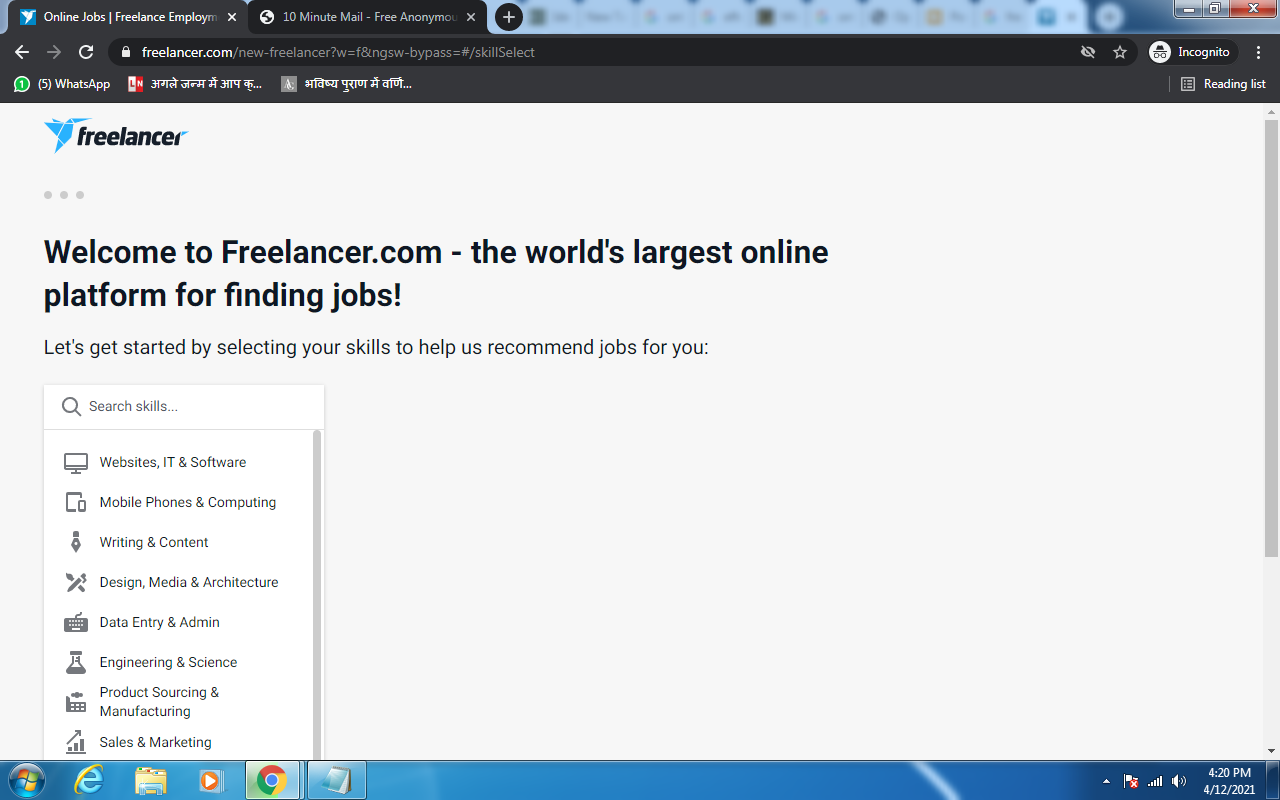Bookmark this page with the star icon
The height and width of the screenshot is (800, 1280).
click(1120, 52)
